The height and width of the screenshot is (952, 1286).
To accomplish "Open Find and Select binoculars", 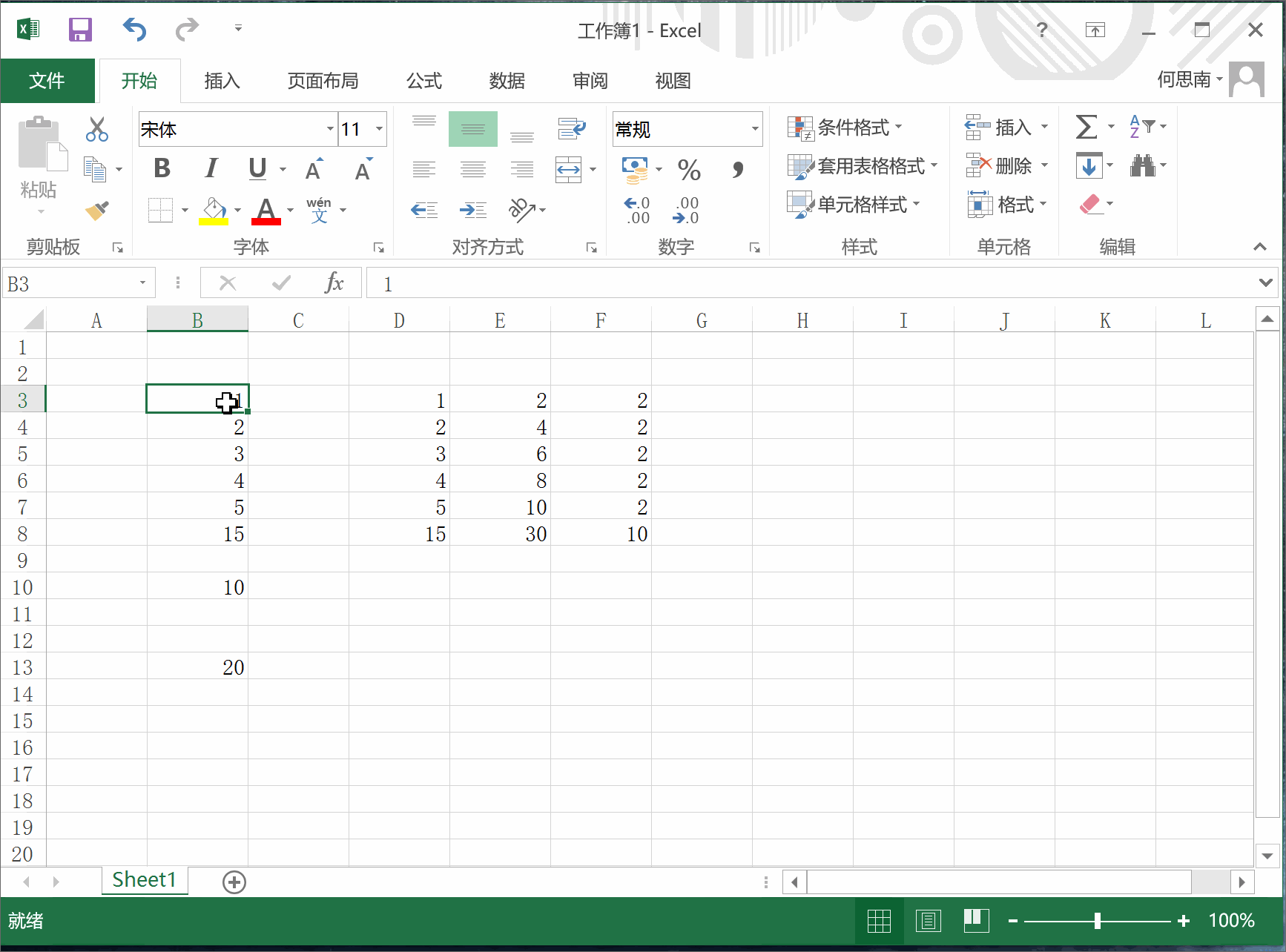I will click(1142, 165).
